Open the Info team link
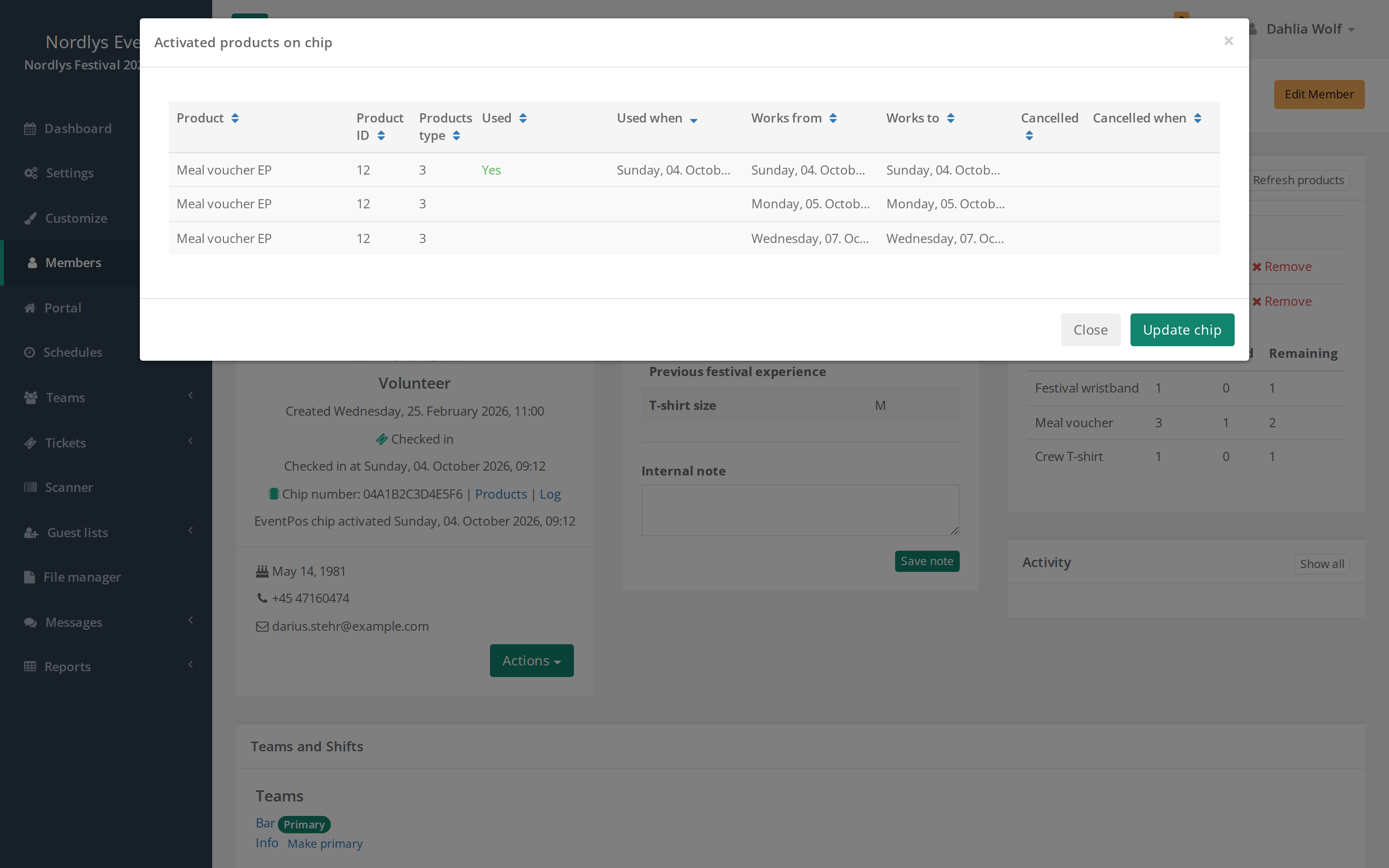Image resolution: width=1389 pixels, height=868 pixels. (x=267, y=843)
